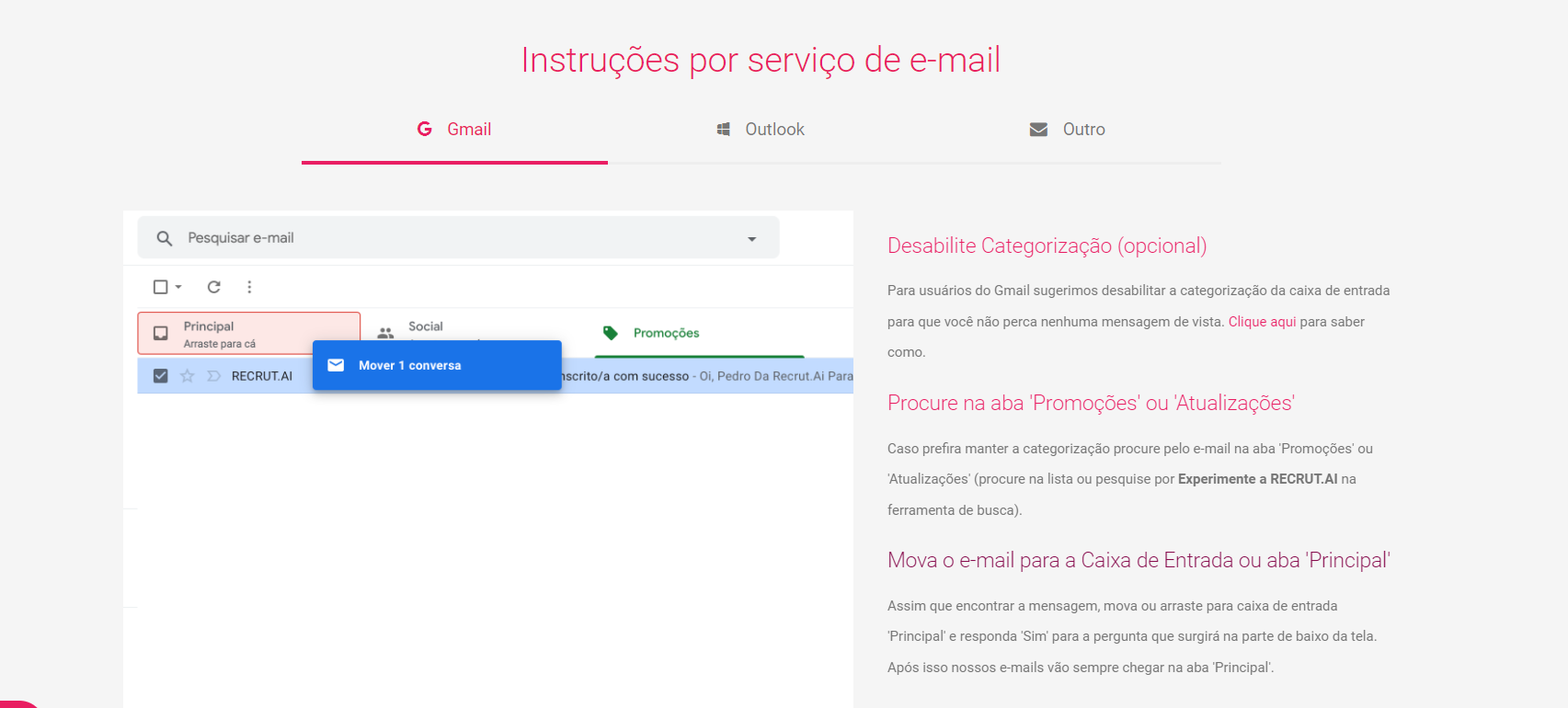Viewport: 1568px width, 708px height.
Task: Click the Procure na aba Promoções heading
Action: click(x=1091, y=403)
